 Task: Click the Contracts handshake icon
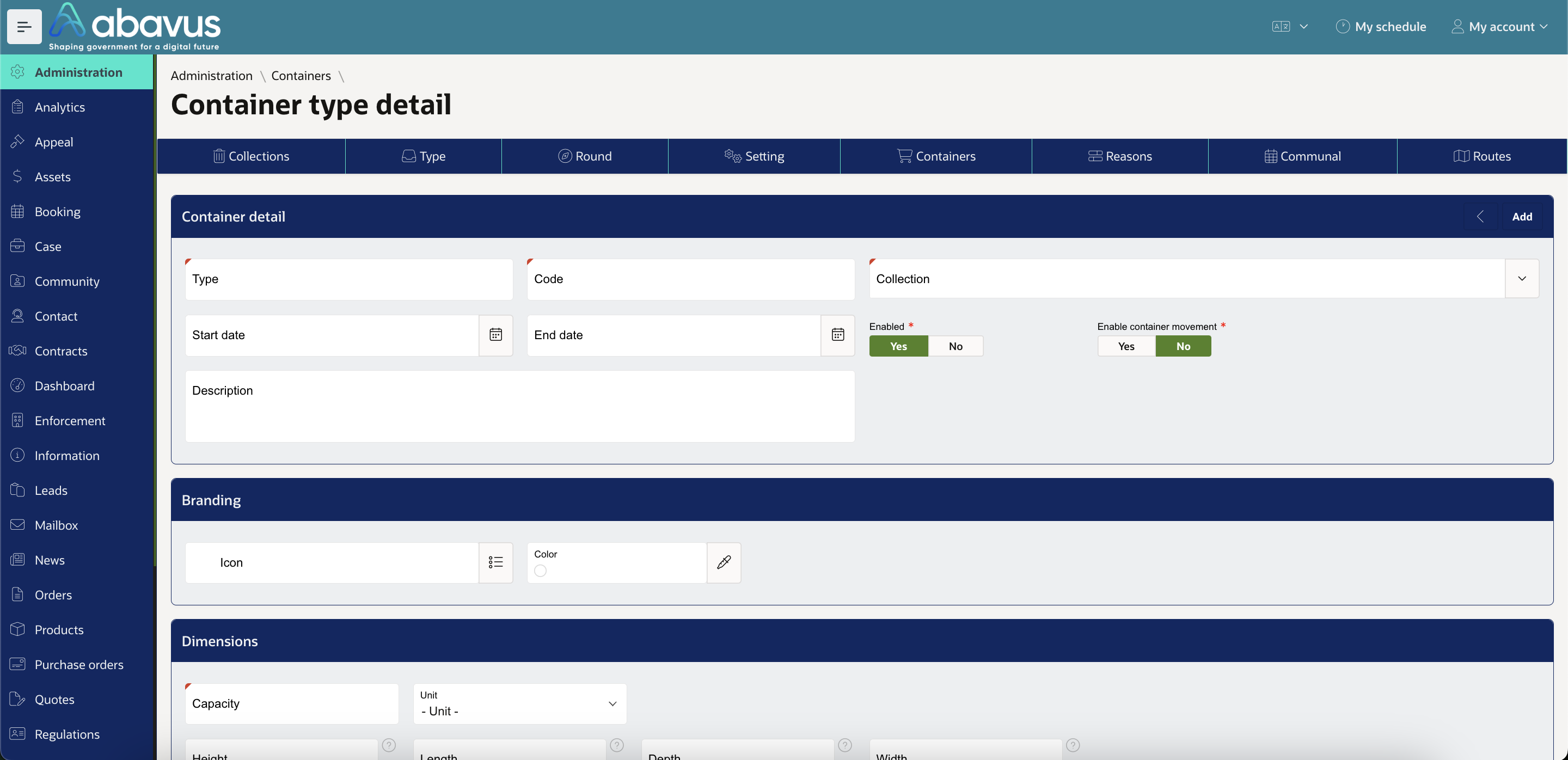[x=17, y=351]
